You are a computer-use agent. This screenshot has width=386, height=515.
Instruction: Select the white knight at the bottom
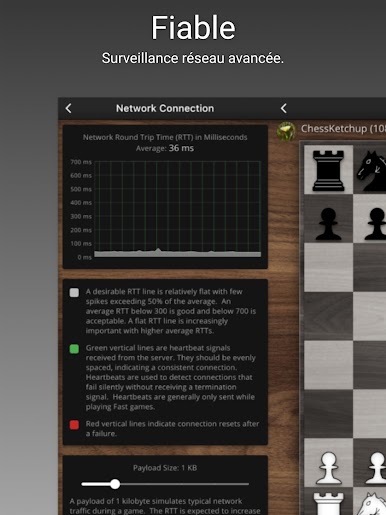372,504
